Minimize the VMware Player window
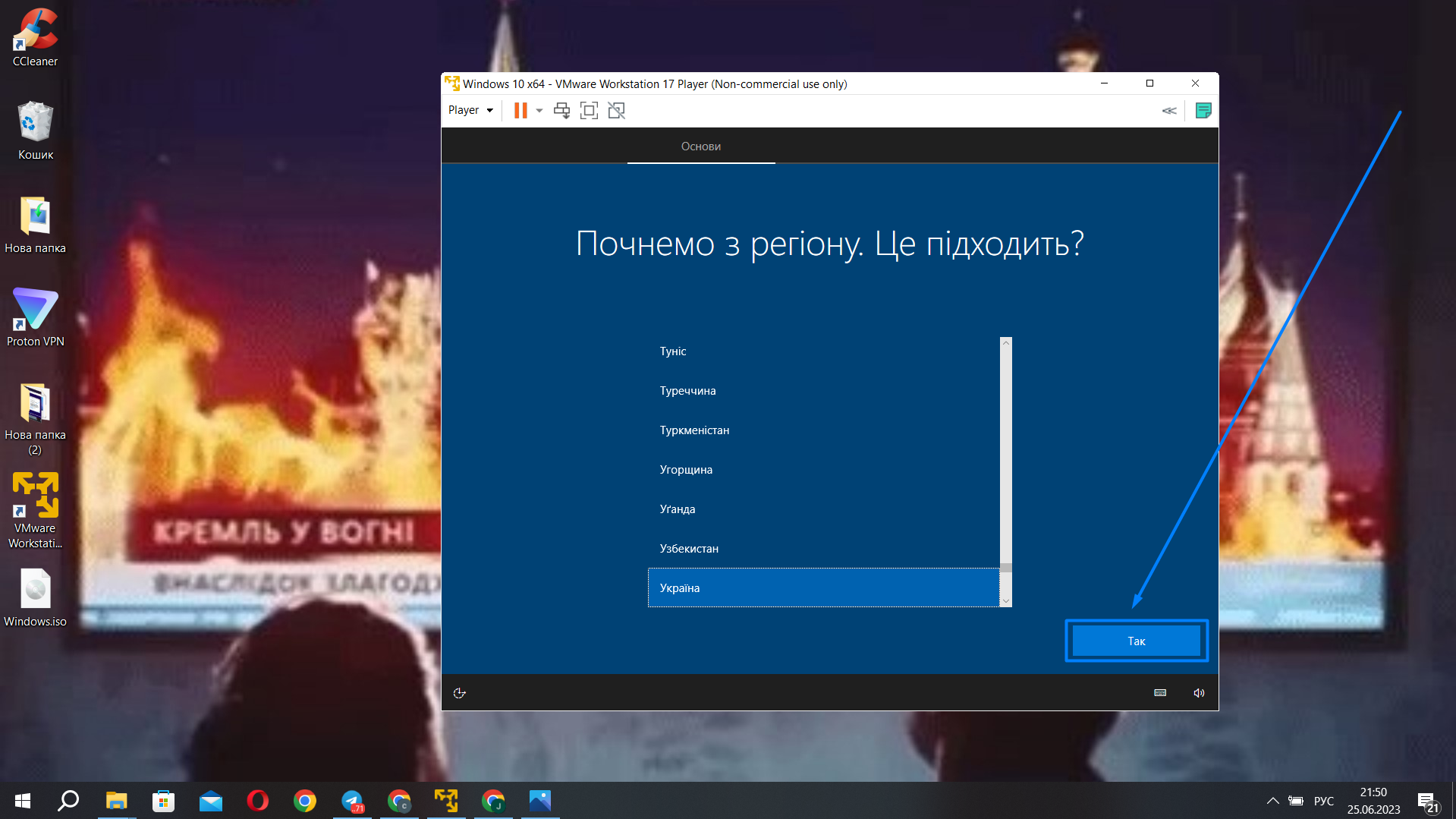Screen dimensions: 1456x819 1105,83
